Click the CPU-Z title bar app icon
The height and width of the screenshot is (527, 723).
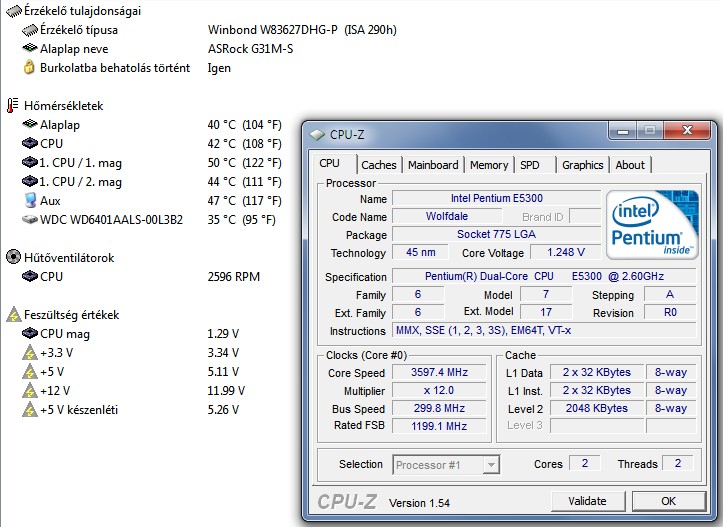point(317,135)
